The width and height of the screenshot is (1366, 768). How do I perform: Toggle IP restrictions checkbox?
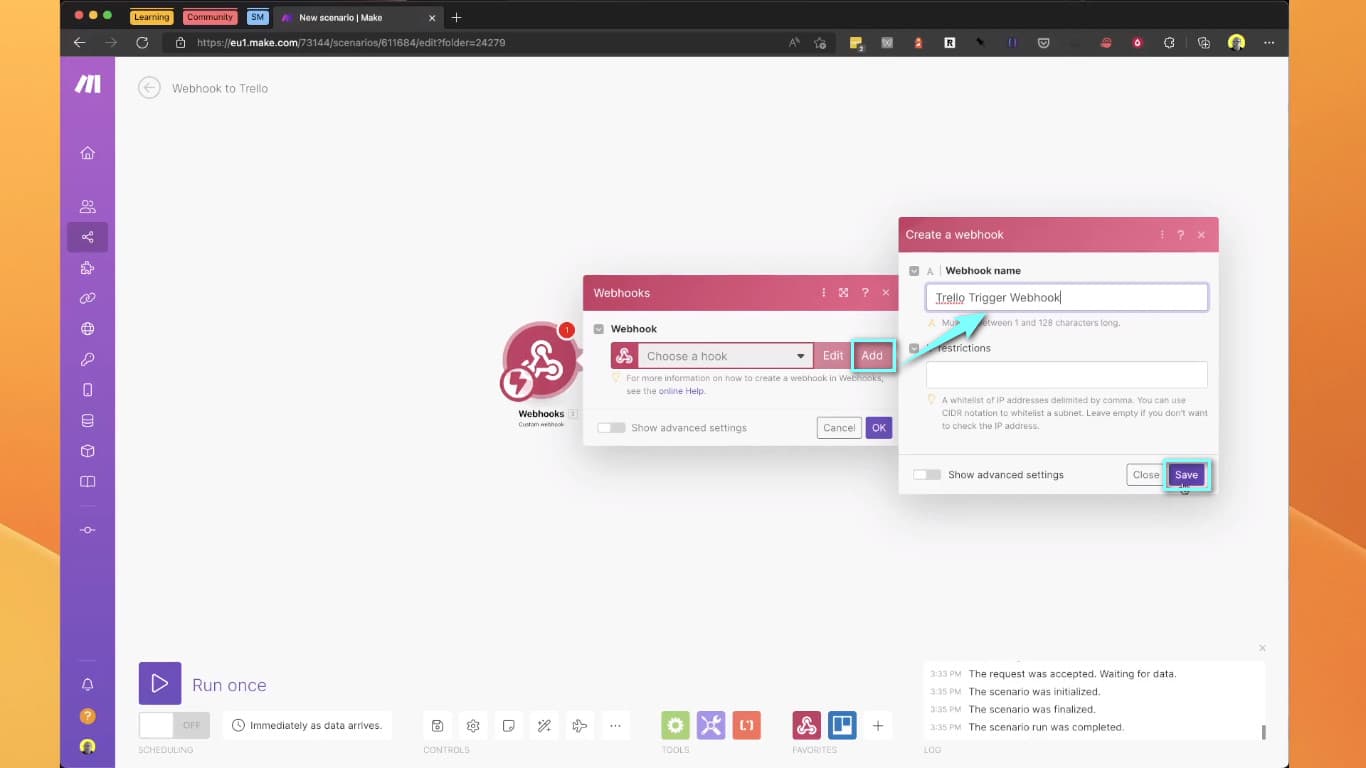914,348
